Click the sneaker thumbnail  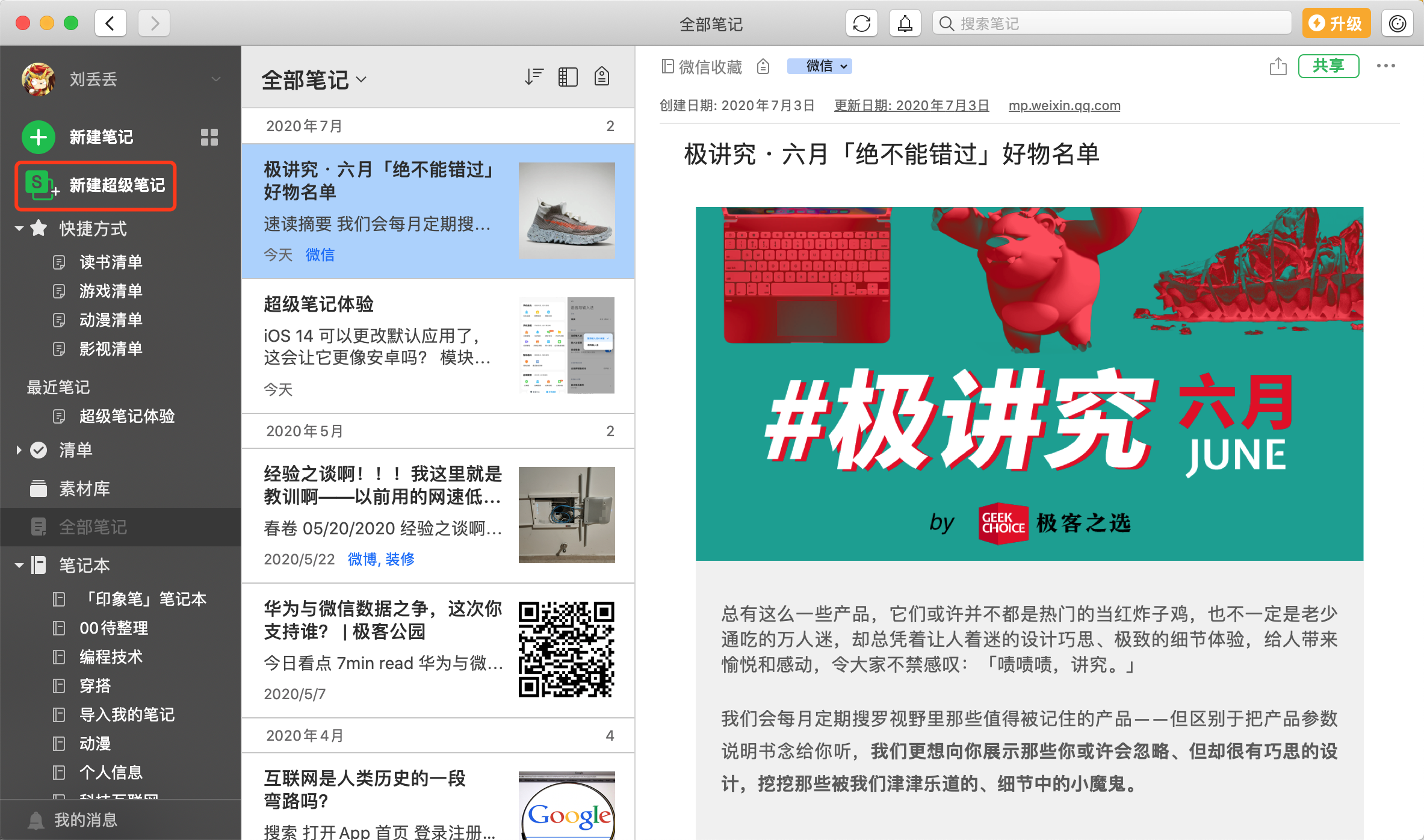point(567,211)
